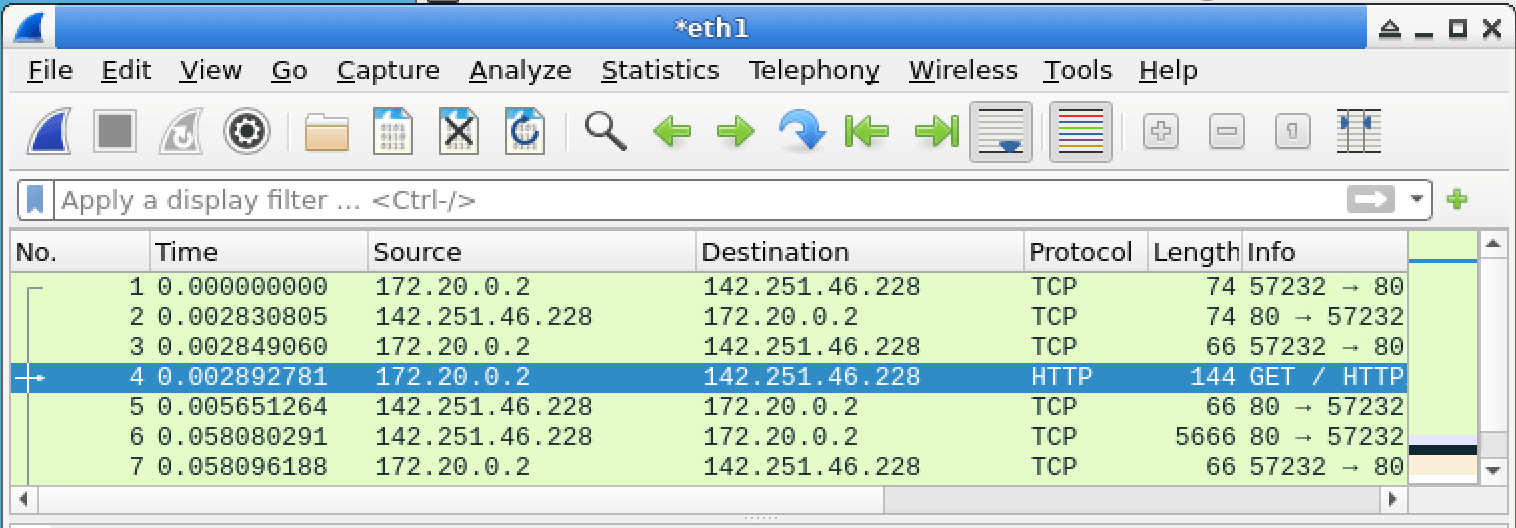Add a display filter button plus icon
Screen dimensions: 1516x528
(1457, 200)
